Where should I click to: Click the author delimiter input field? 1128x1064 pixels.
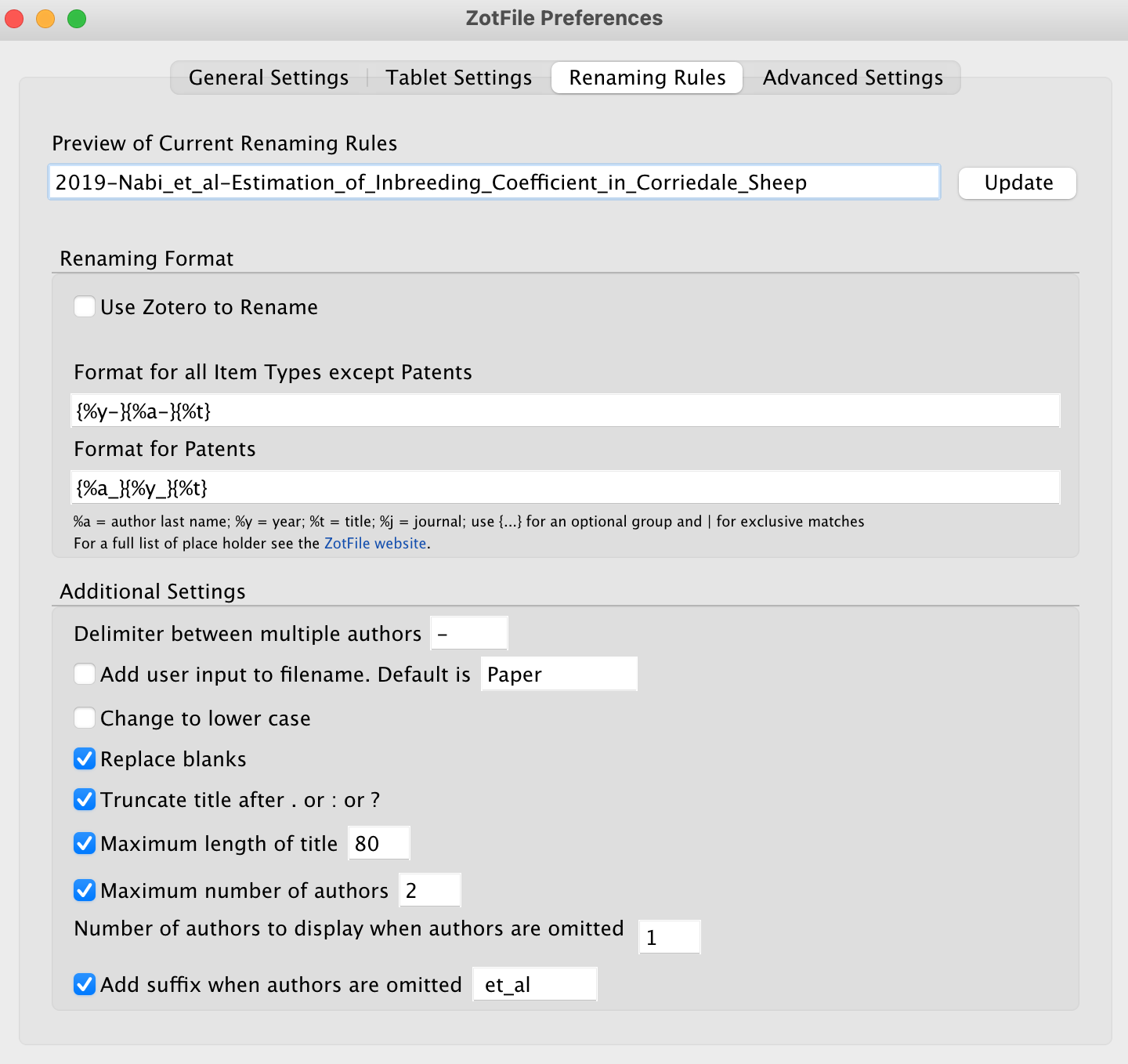(x=469, y=633)
